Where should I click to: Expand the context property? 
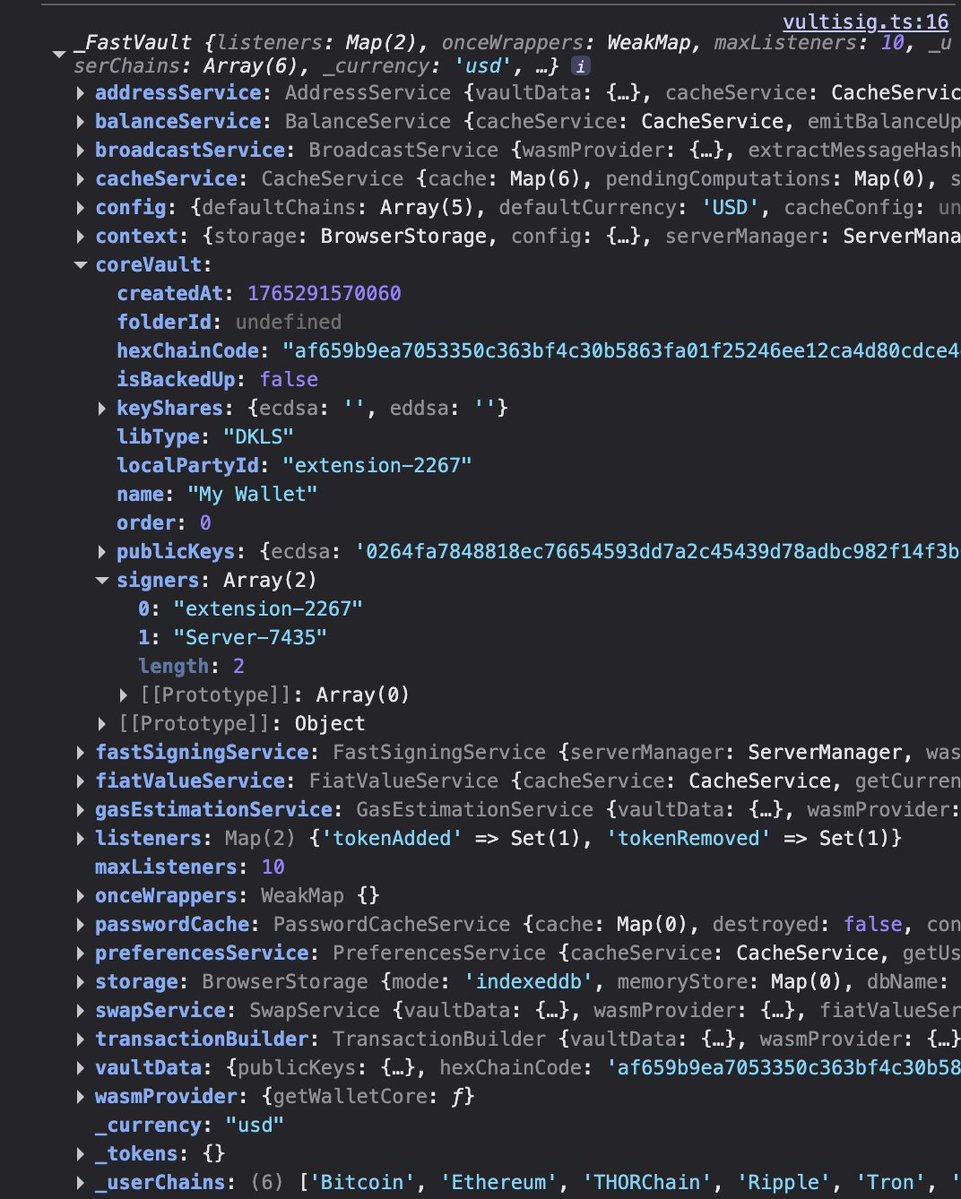[80, 236]
